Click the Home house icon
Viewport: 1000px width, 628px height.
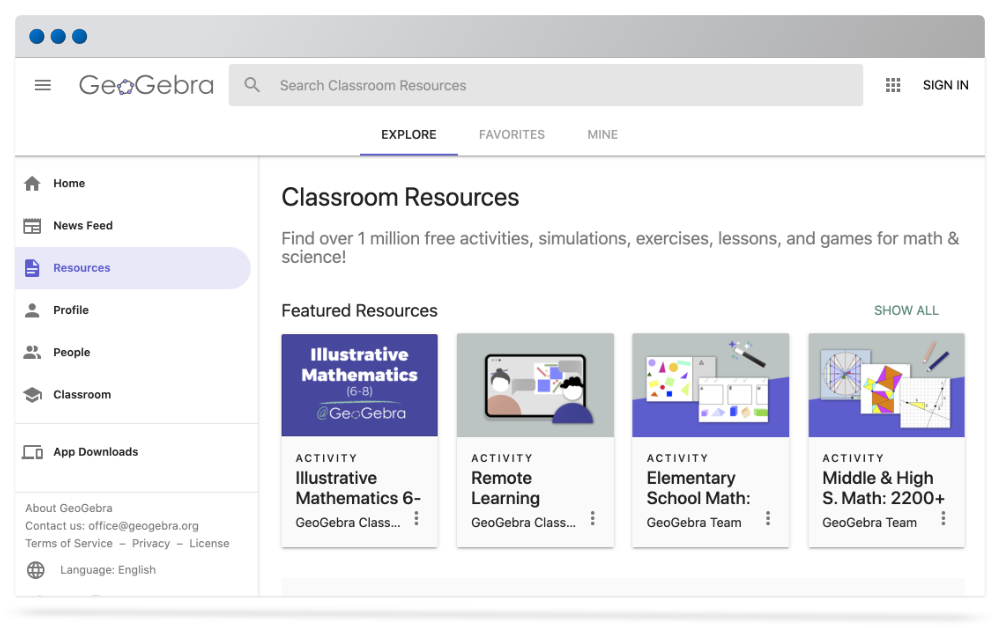pos(33,183)
